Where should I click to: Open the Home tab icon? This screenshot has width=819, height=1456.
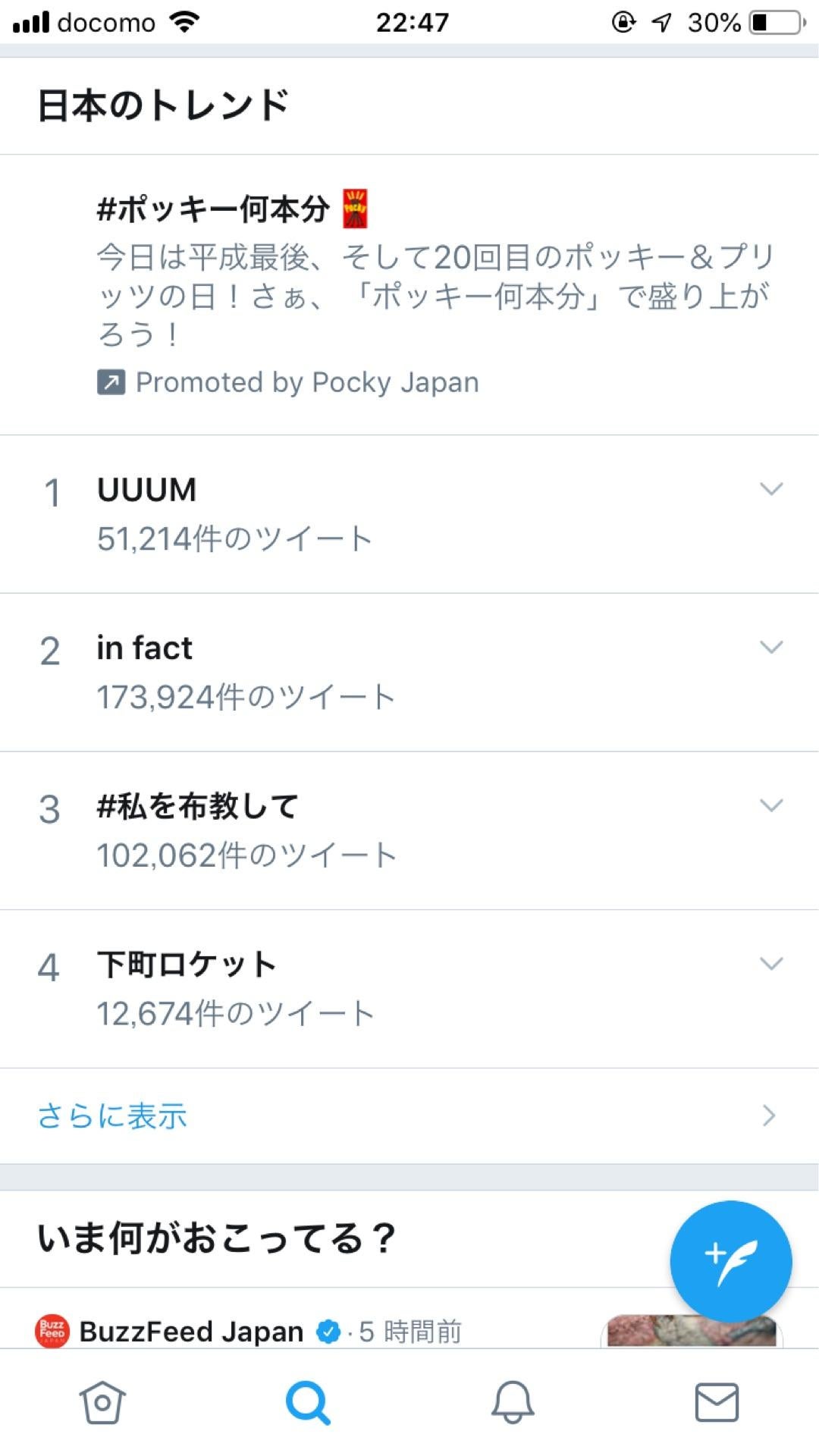[x=102, y=1402]
